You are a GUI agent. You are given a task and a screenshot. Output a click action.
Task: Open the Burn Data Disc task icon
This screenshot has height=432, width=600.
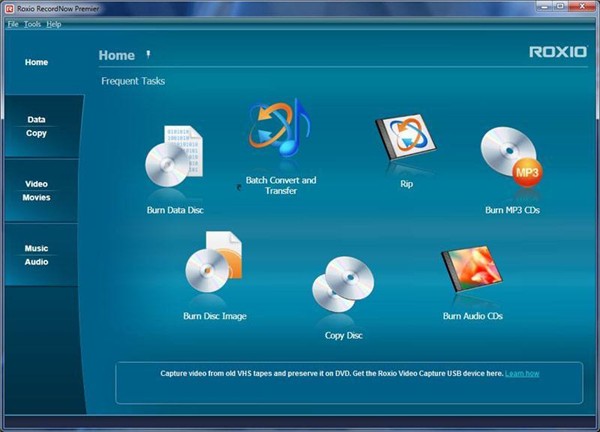(x=174, y=156)
